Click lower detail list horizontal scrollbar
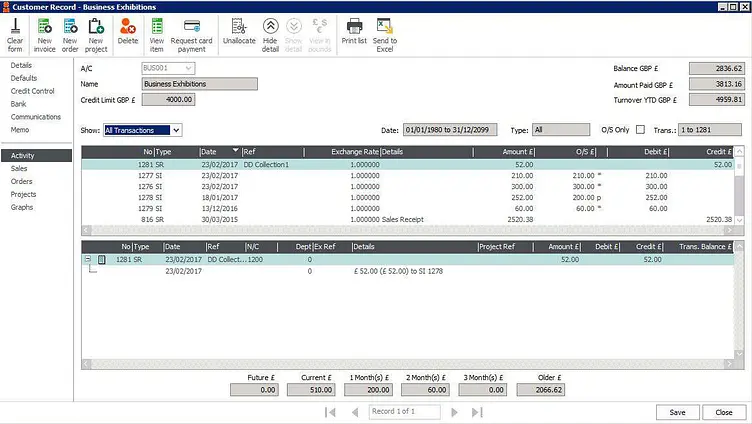This screenshot has width=752, height=424. 407,364
